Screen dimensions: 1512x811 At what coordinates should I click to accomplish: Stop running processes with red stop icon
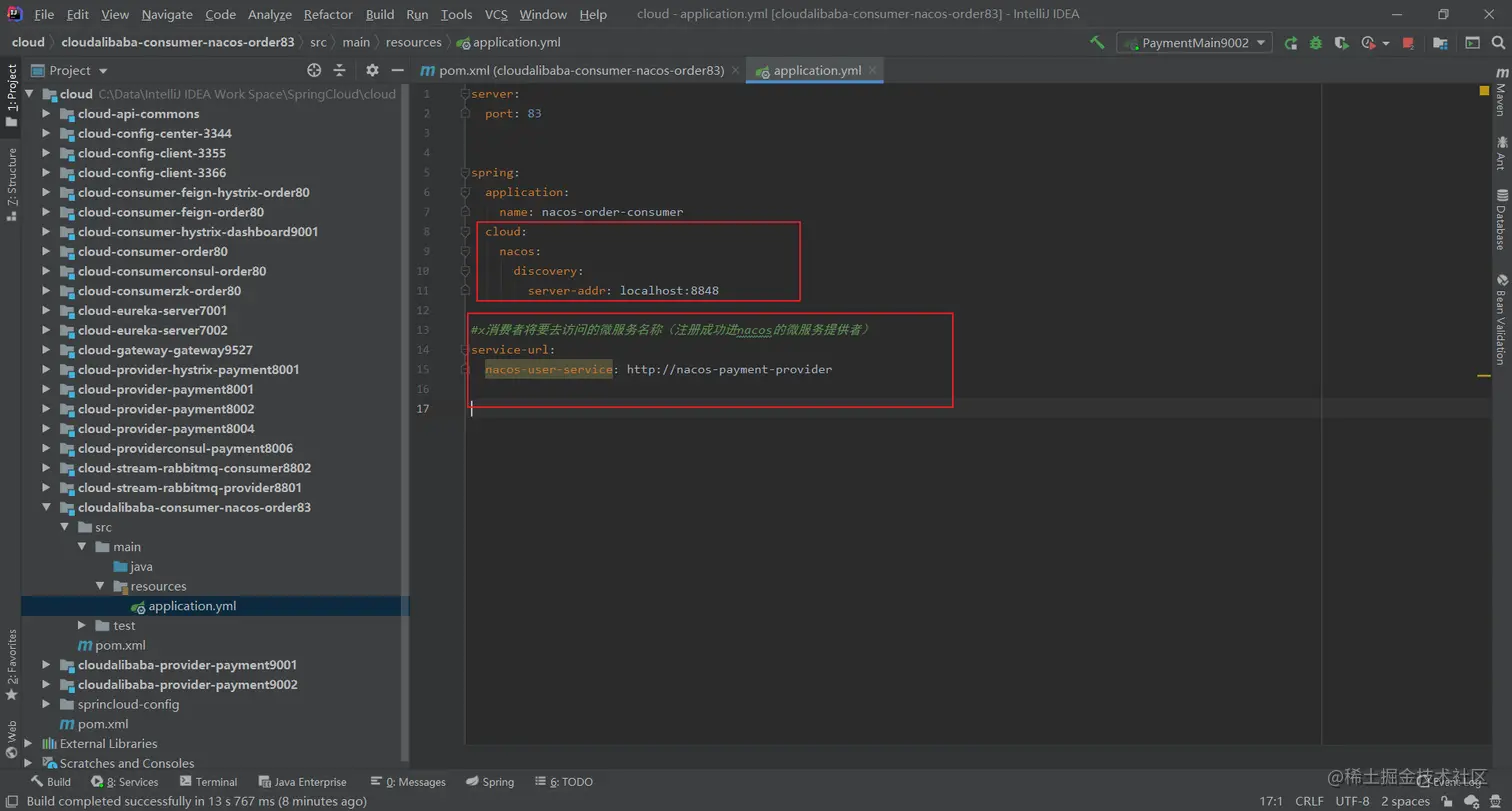(1408, 43)
